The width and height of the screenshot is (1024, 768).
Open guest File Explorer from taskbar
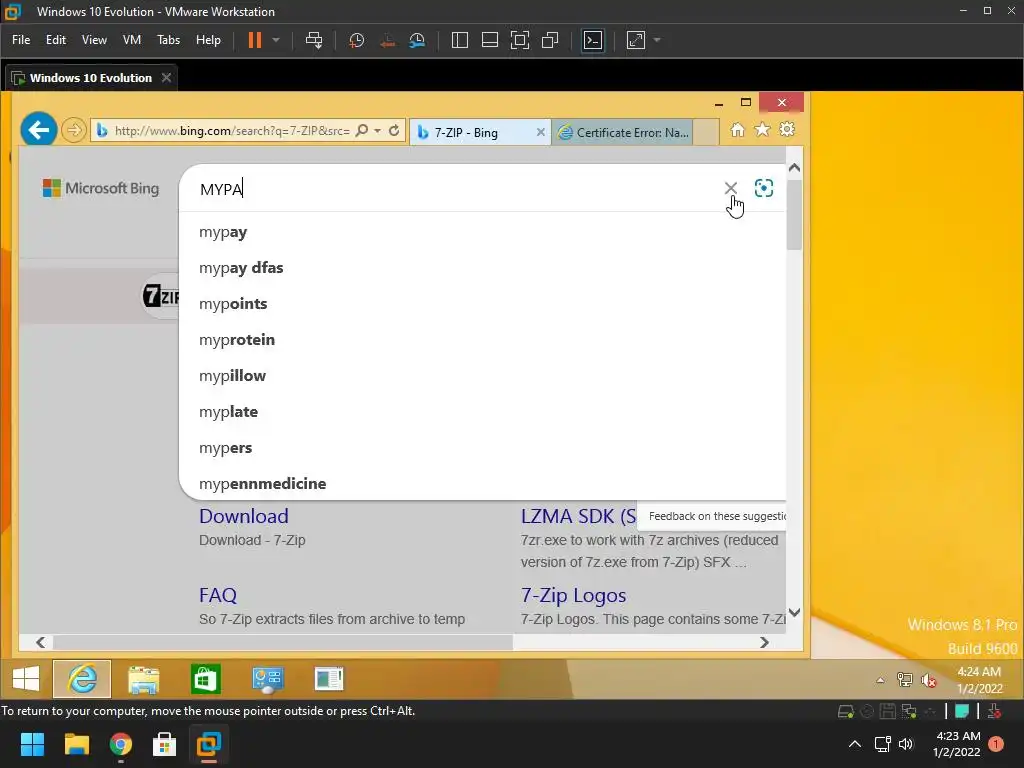pos(144,679)
